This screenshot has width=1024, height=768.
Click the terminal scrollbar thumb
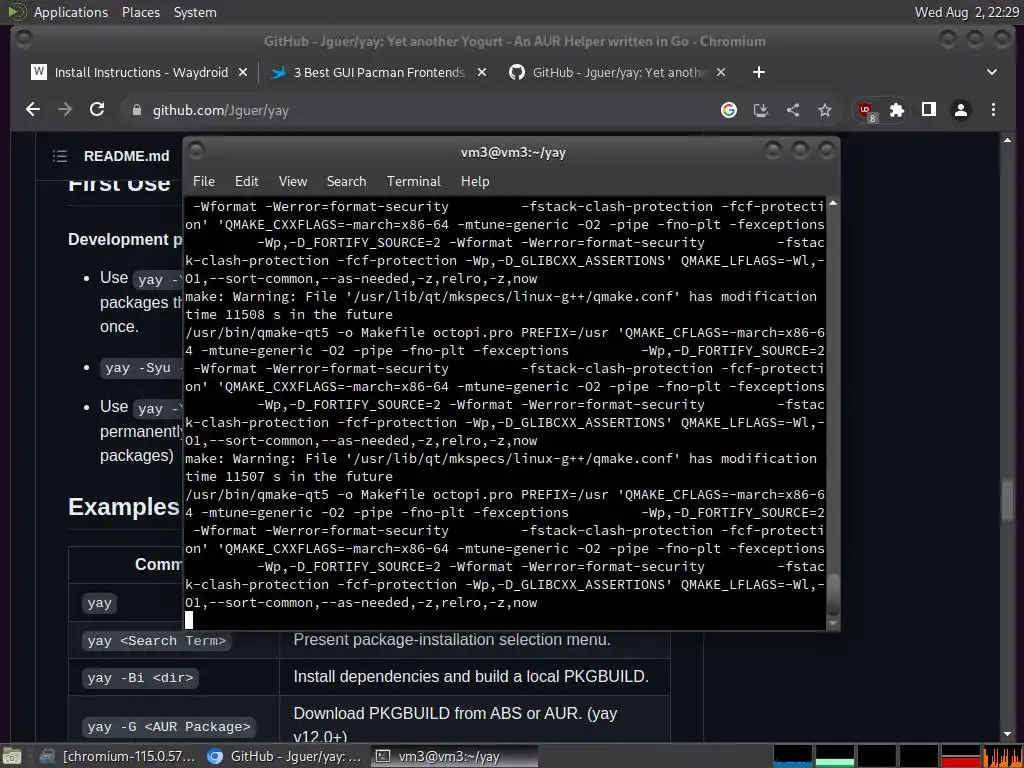833,596
